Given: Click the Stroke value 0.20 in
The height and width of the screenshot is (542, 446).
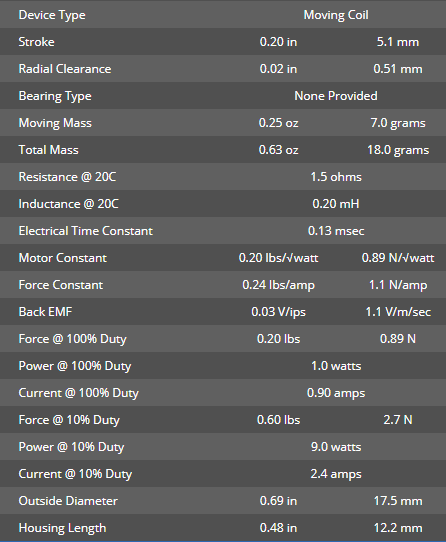Looking at the screenshot, I should (278, 42).
